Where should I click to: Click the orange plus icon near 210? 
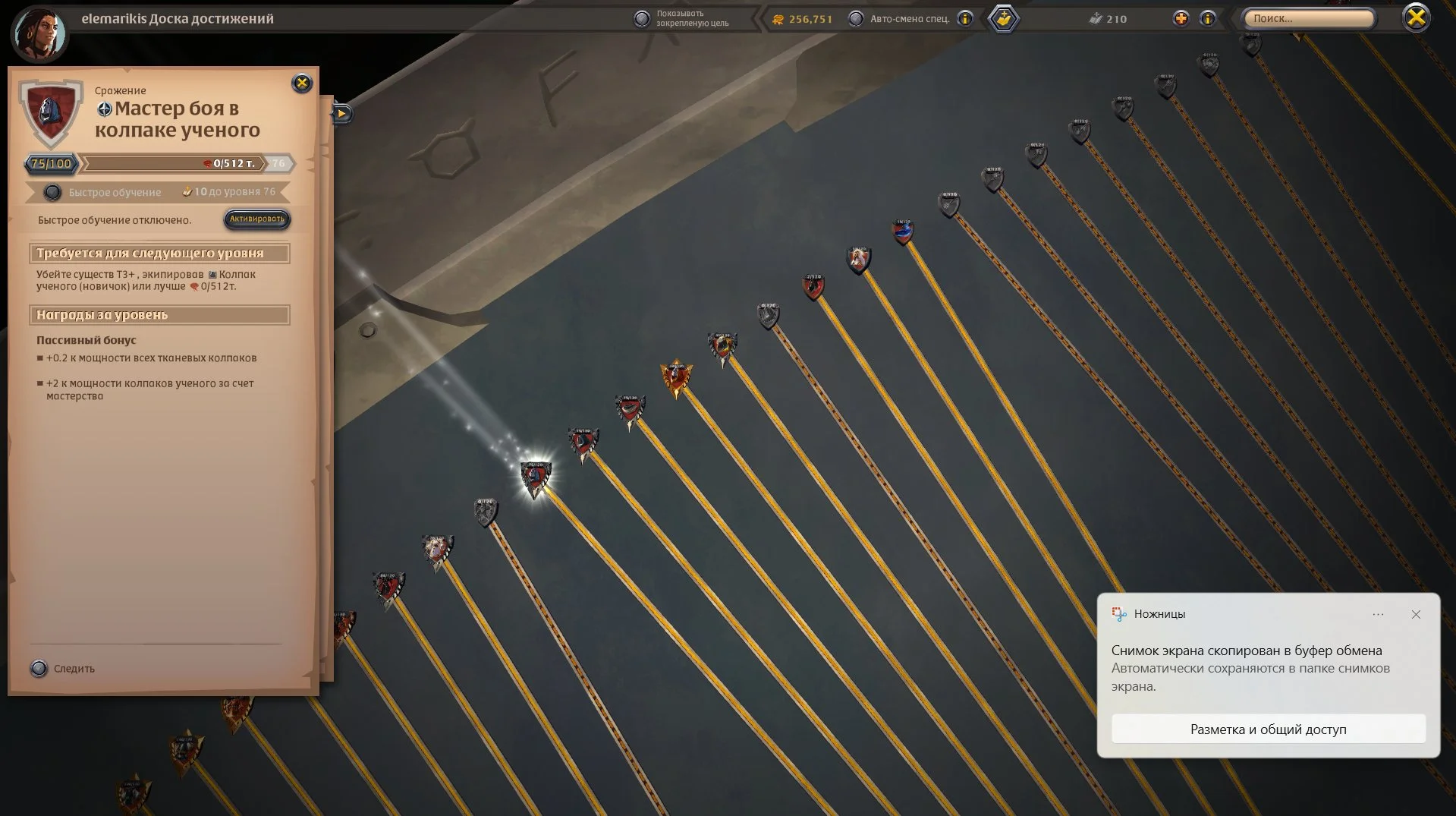pos(1181,19)
